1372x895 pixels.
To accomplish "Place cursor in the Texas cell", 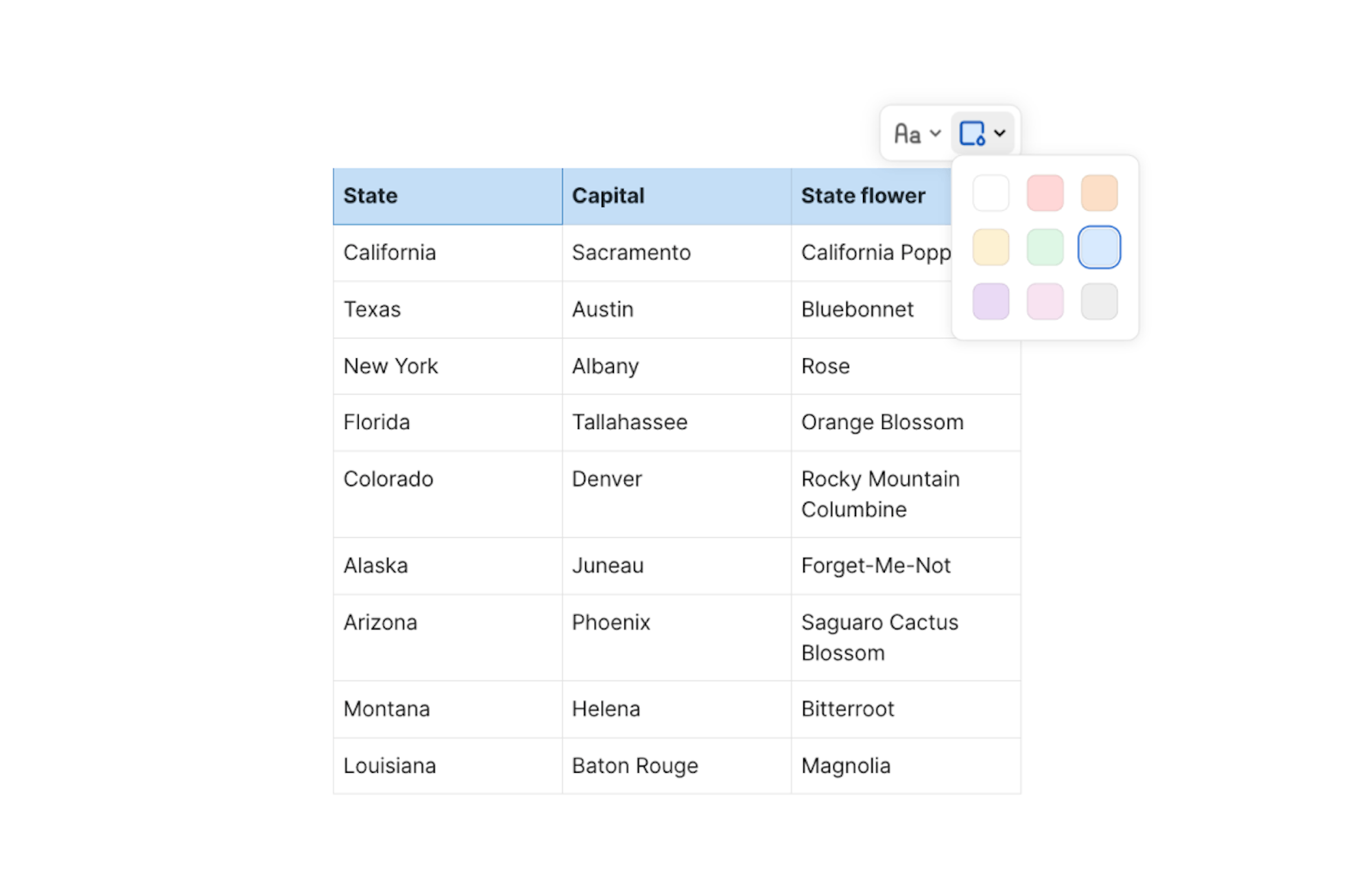I will point(447,310).
